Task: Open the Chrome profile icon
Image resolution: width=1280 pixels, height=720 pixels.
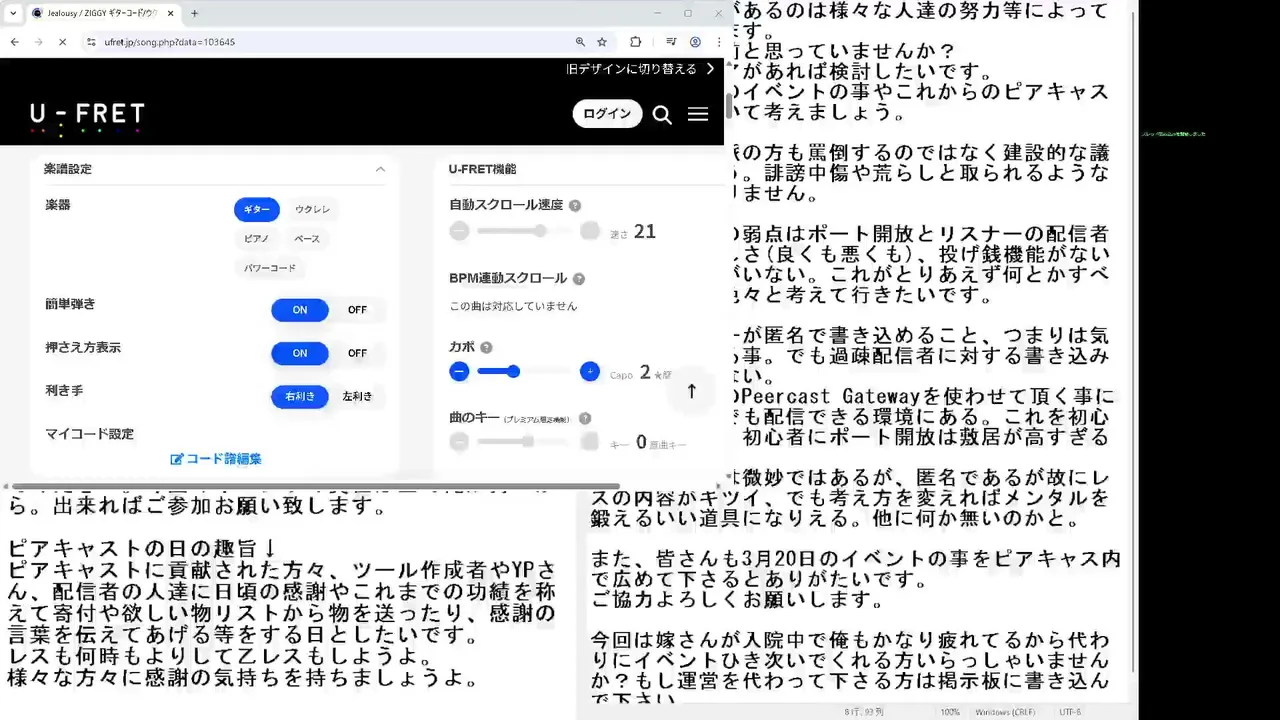Action: pos(695,42)
